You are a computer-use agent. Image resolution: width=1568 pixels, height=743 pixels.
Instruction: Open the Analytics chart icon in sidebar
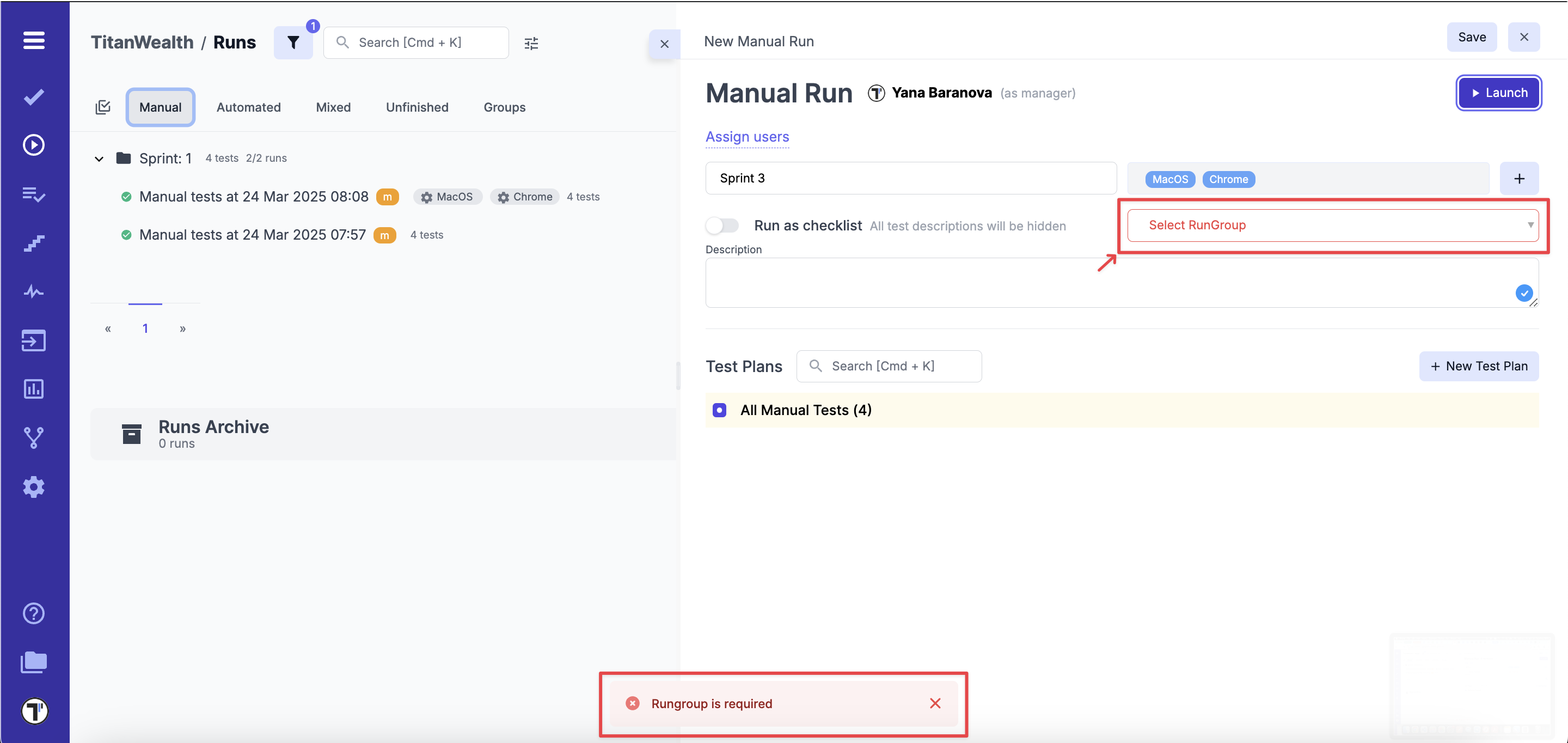click(33, 388)
